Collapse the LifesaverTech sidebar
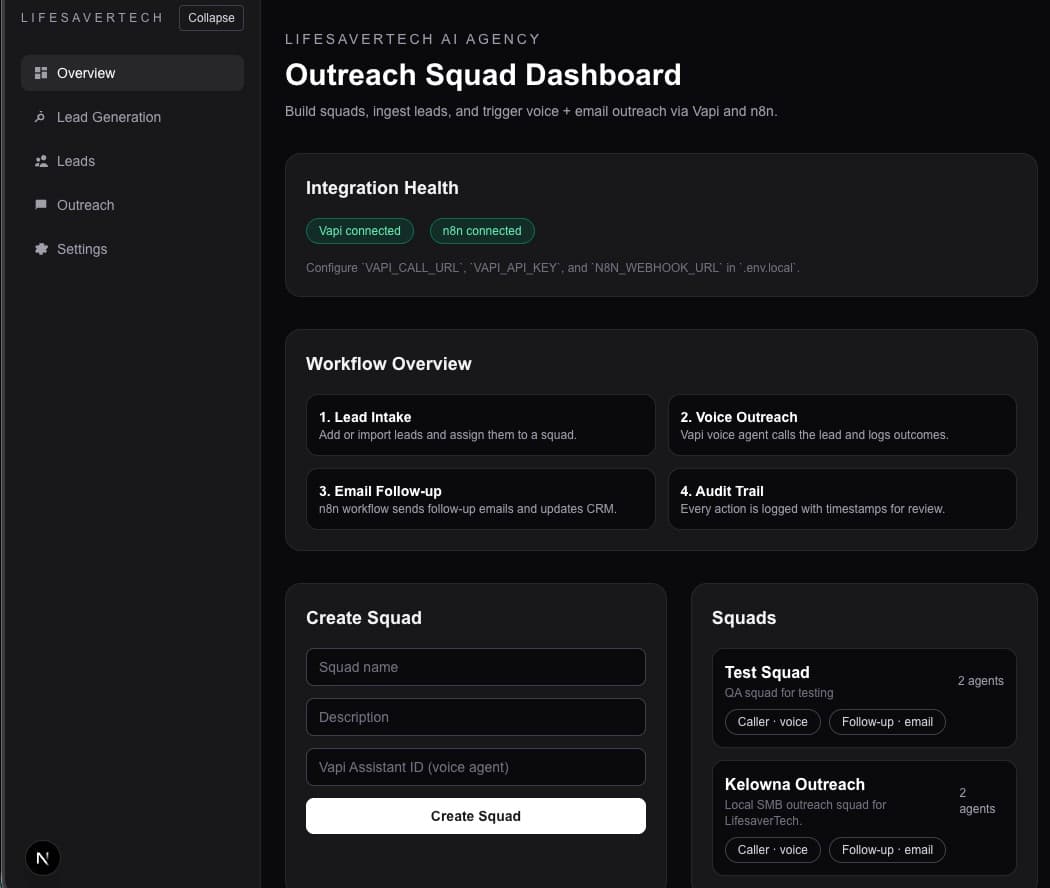The width and height of the screenshot is (1050, 888). 211,17
